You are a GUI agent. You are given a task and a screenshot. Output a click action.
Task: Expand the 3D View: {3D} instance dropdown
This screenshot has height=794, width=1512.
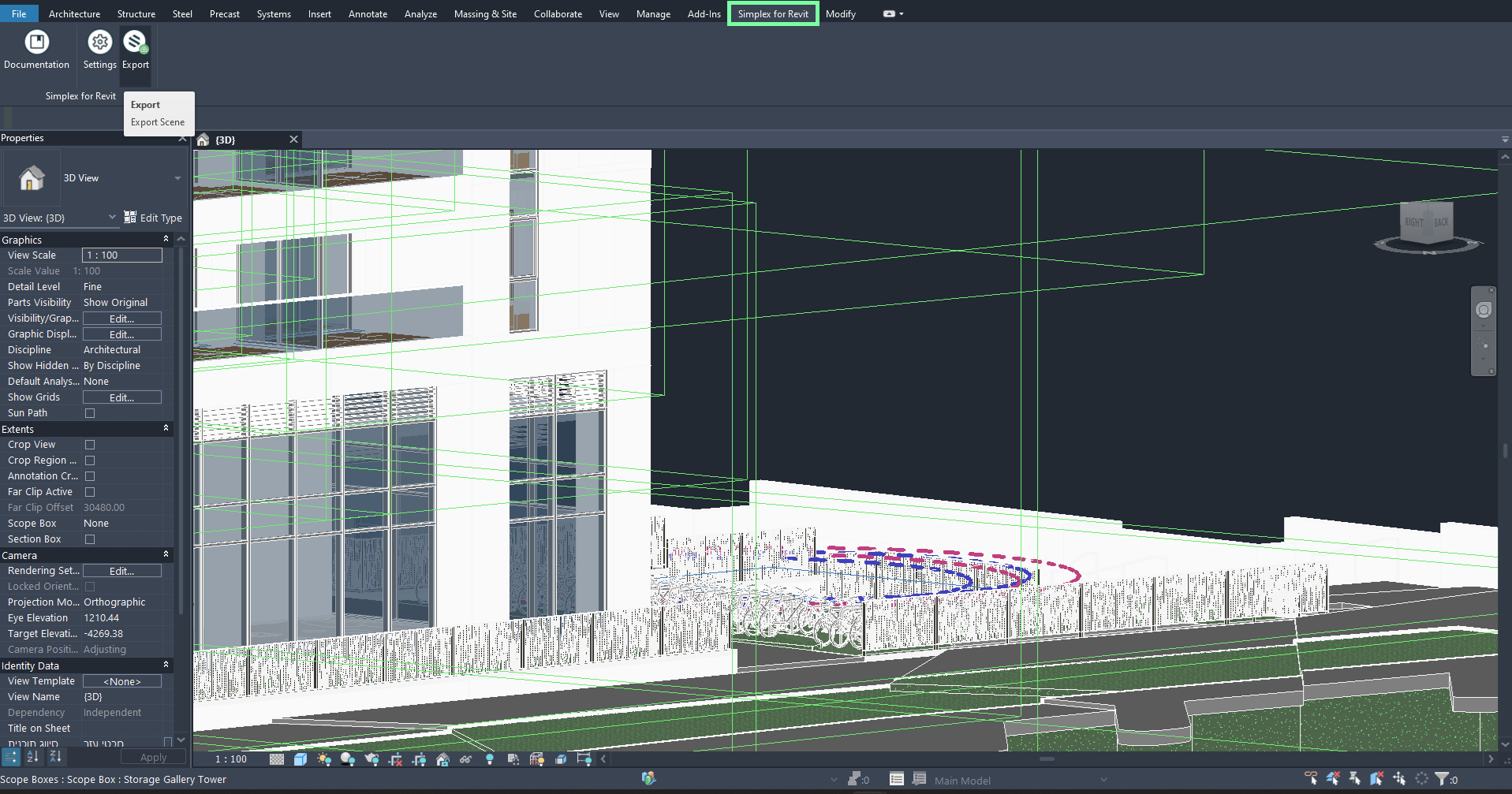(x=112, y=218)
